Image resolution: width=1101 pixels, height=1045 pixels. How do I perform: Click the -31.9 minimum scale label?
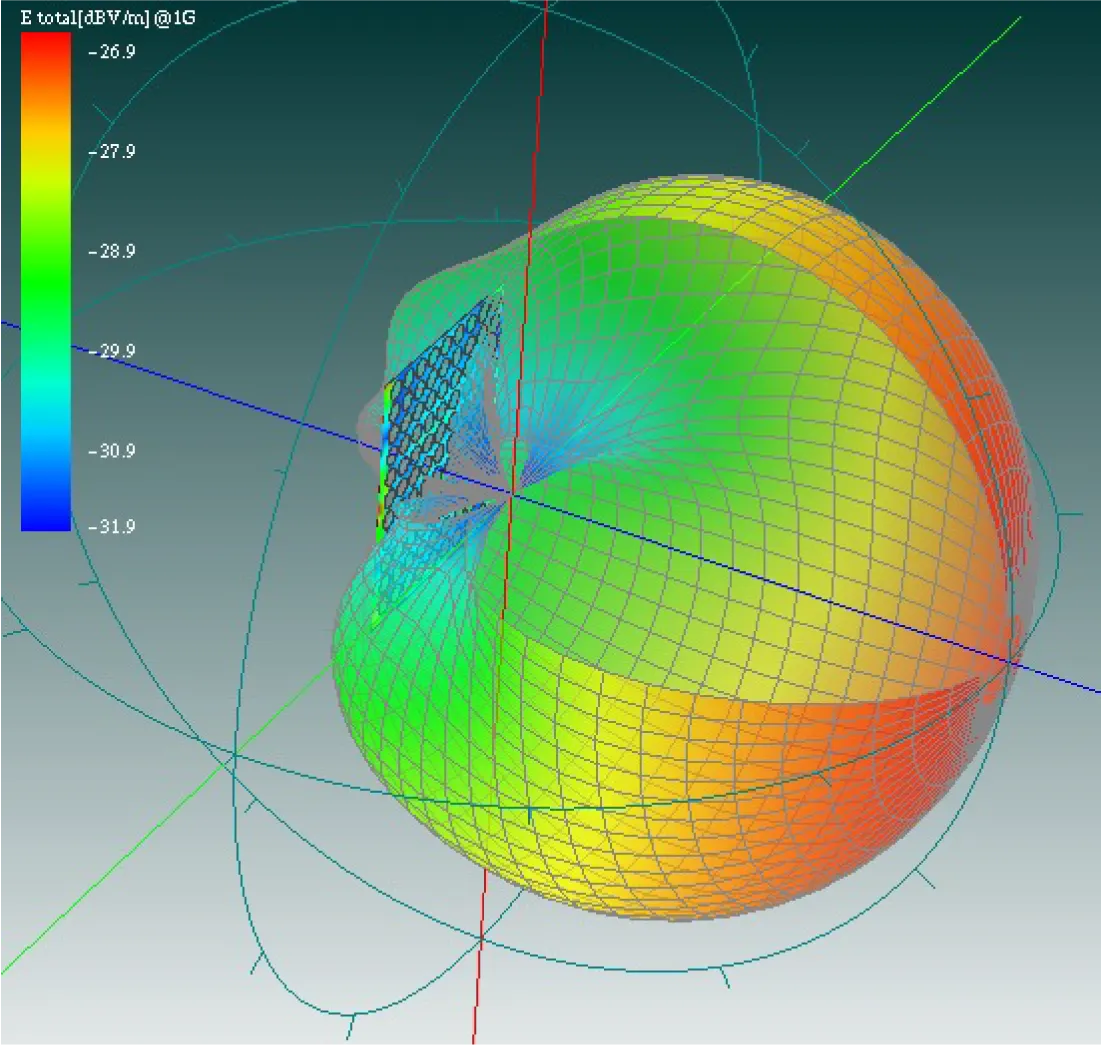point(111,526)
